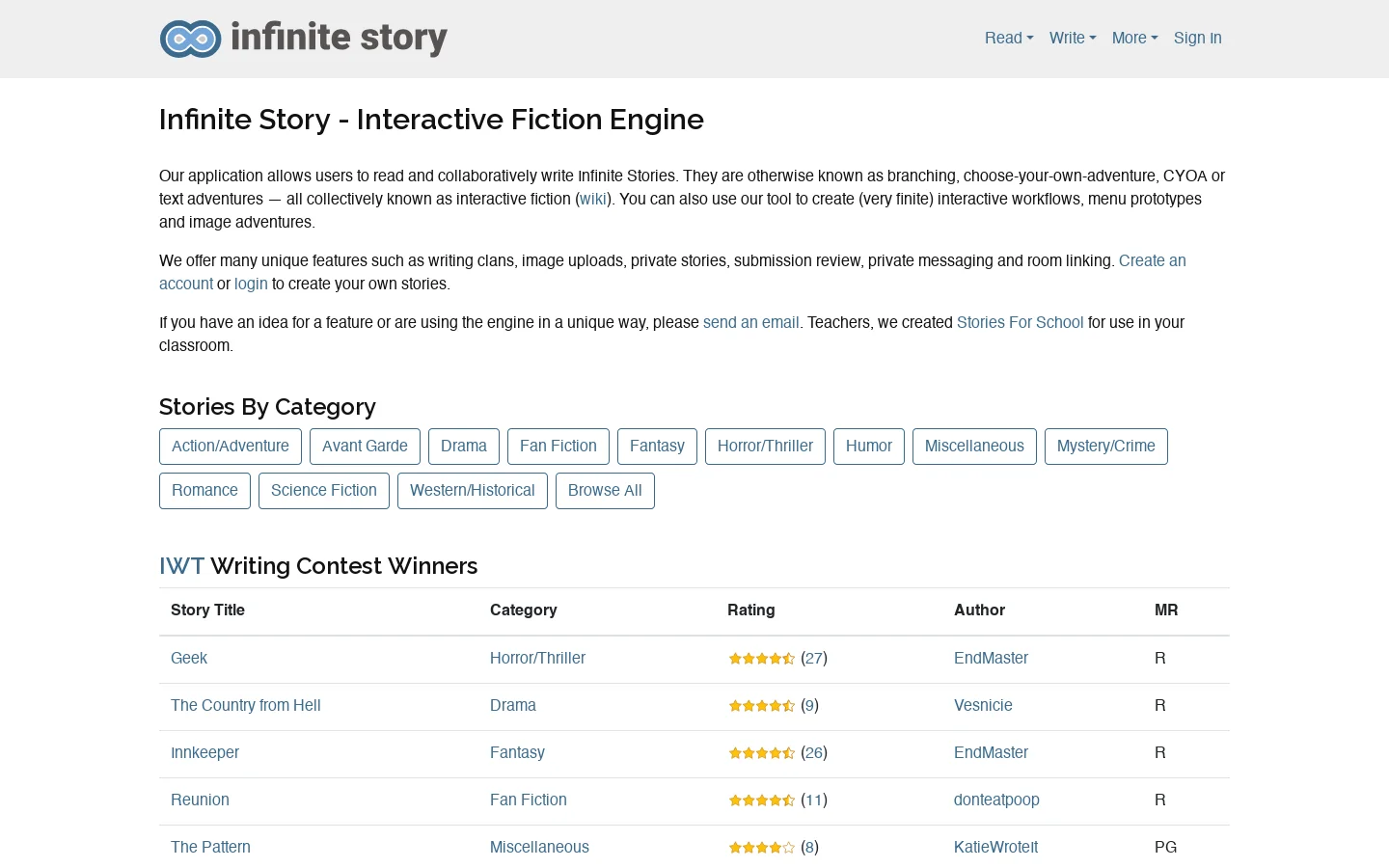Open the Western/Historical category
Screen dimensions: 1389x868
(473, 491)
